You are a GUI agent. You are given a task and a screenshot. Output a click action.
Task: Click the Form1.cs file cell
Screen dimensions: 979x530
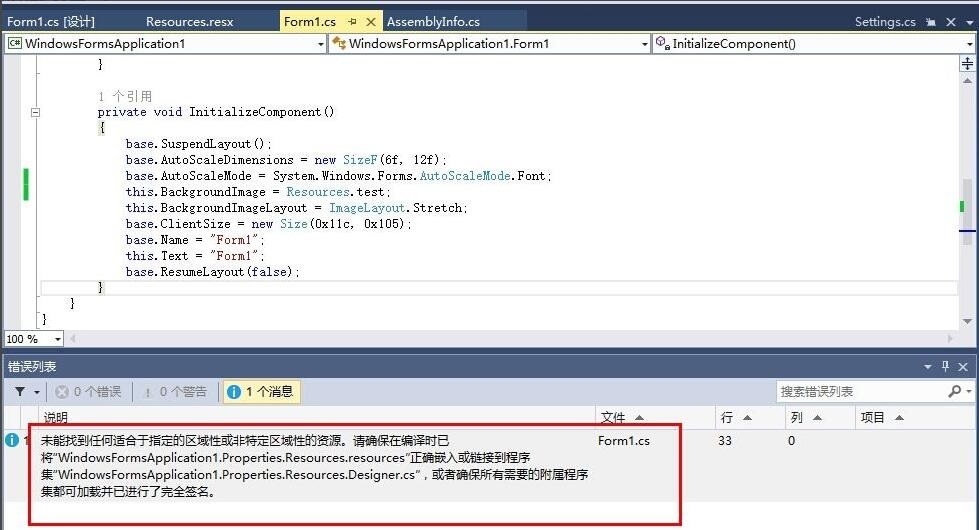624,441
